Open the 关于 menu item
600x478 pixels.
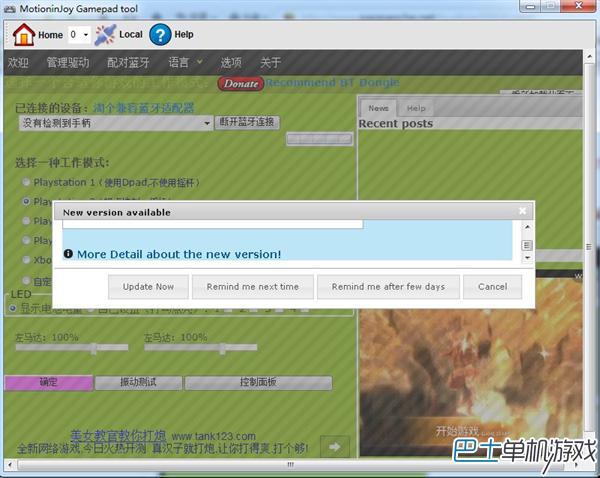click(271, 62)
